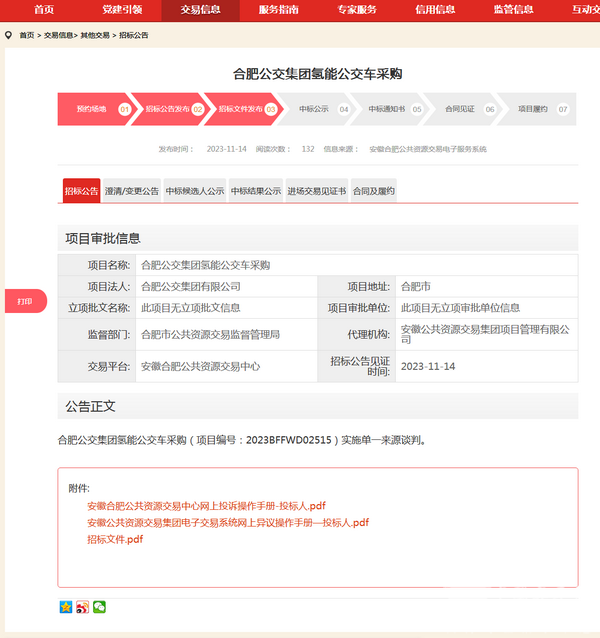Switch to 澄清/变更公告 tab

point(132,191)
